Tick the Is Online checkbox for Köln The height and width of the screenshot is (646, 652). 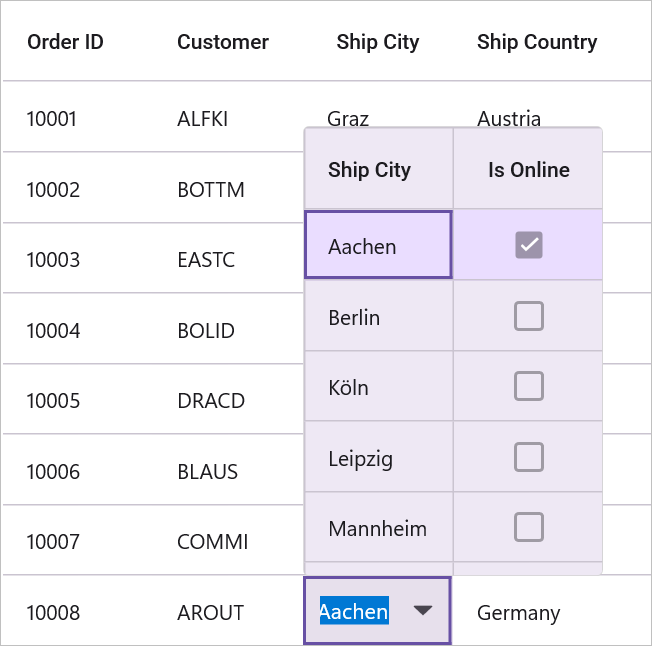tap(528, 386)
